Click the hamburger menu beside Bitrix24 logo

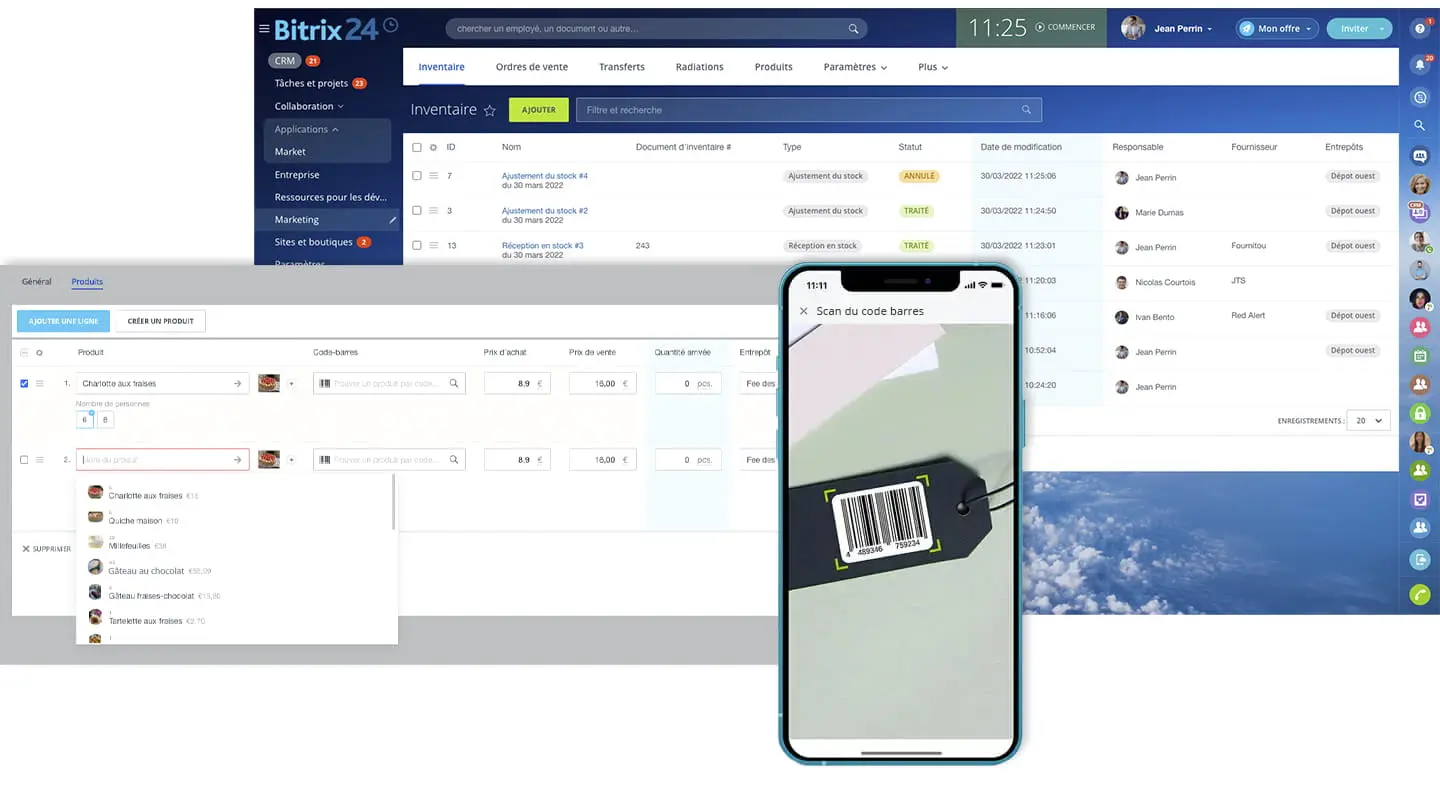tap(264, 29)
